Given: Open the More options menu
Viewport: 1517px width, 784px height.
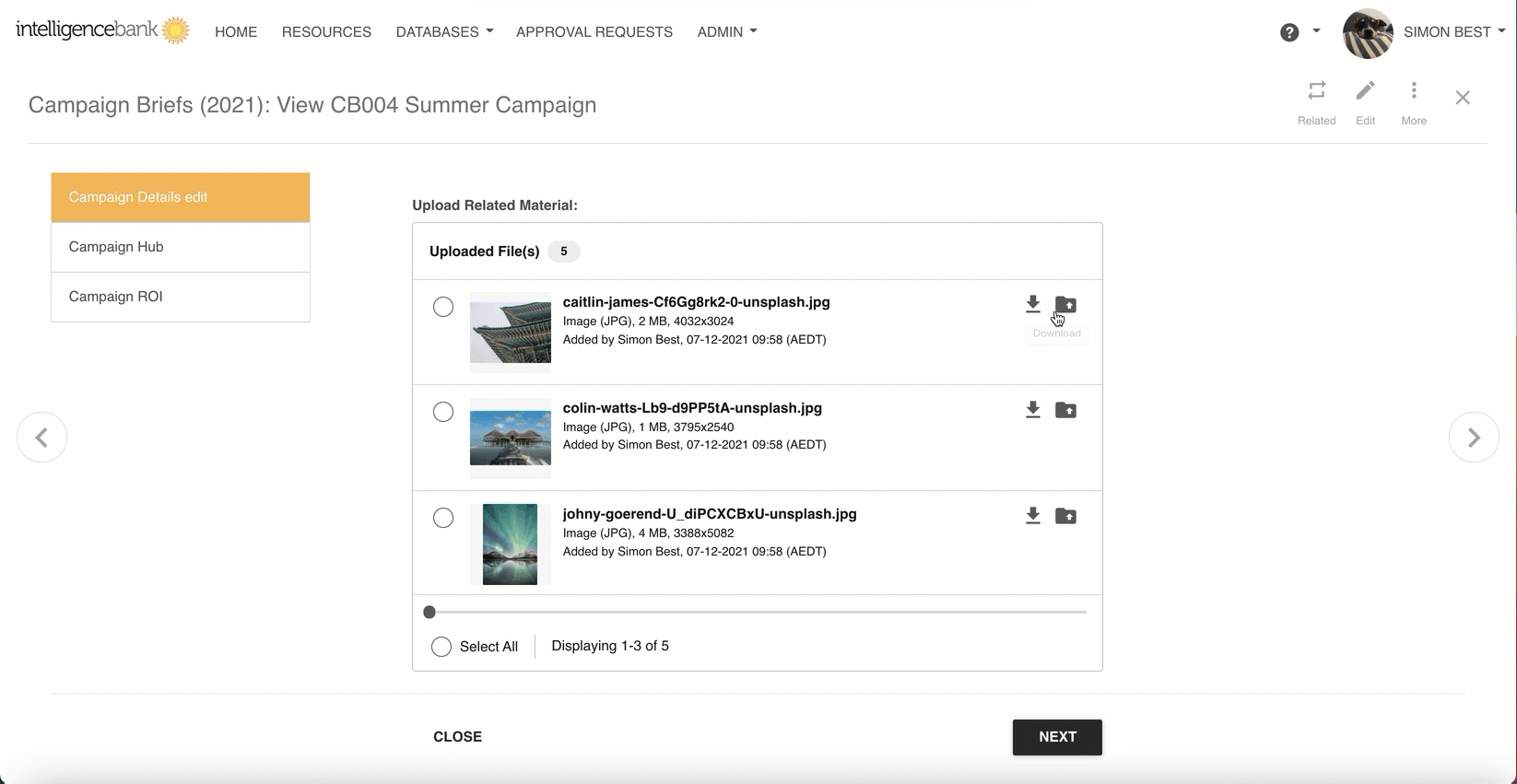Looking at the screenshot, I should [1413, 91].
